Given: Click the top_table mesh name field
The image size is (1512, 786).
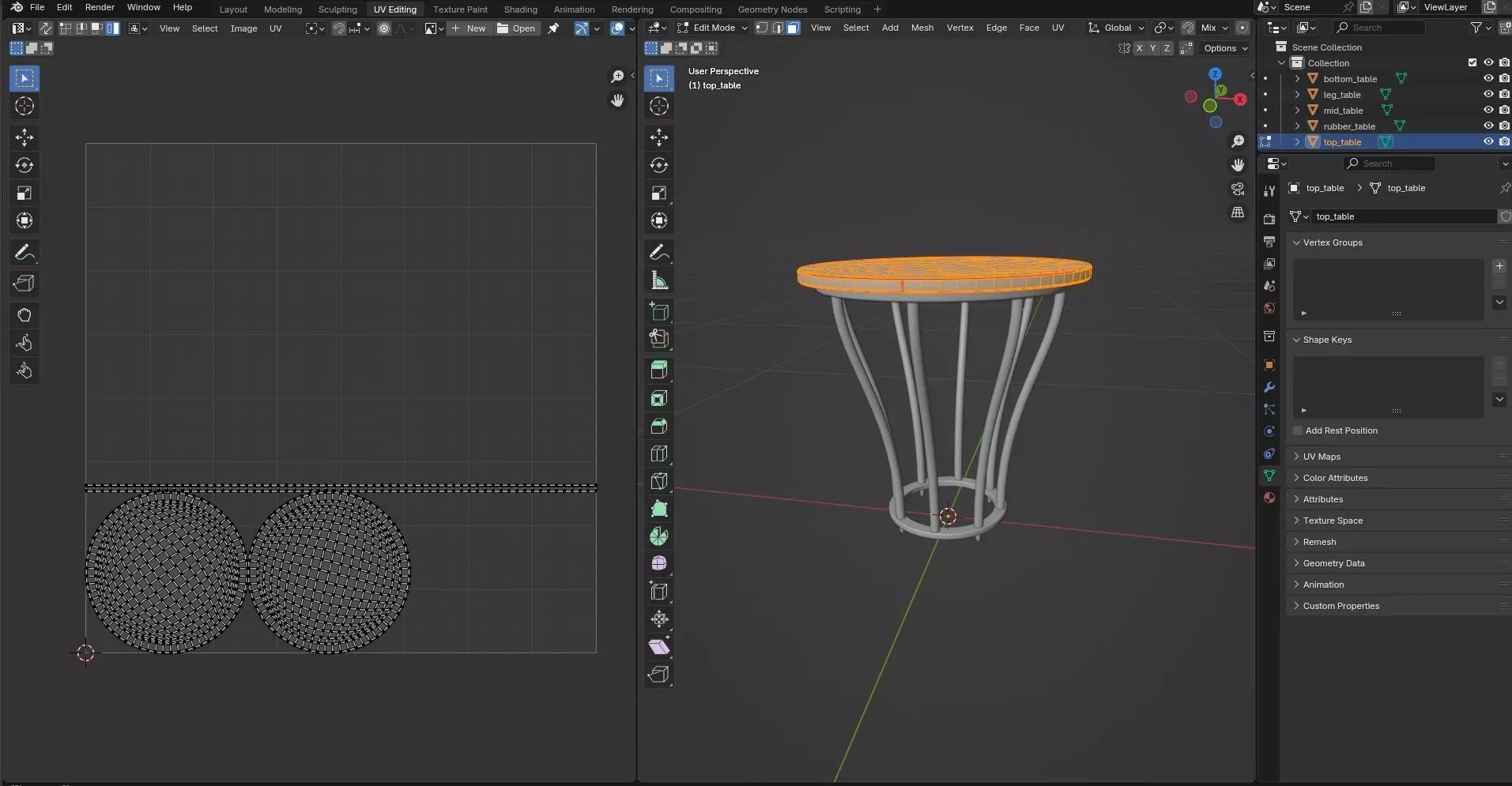Looking at the screenshot, I should coord(1403,216).
